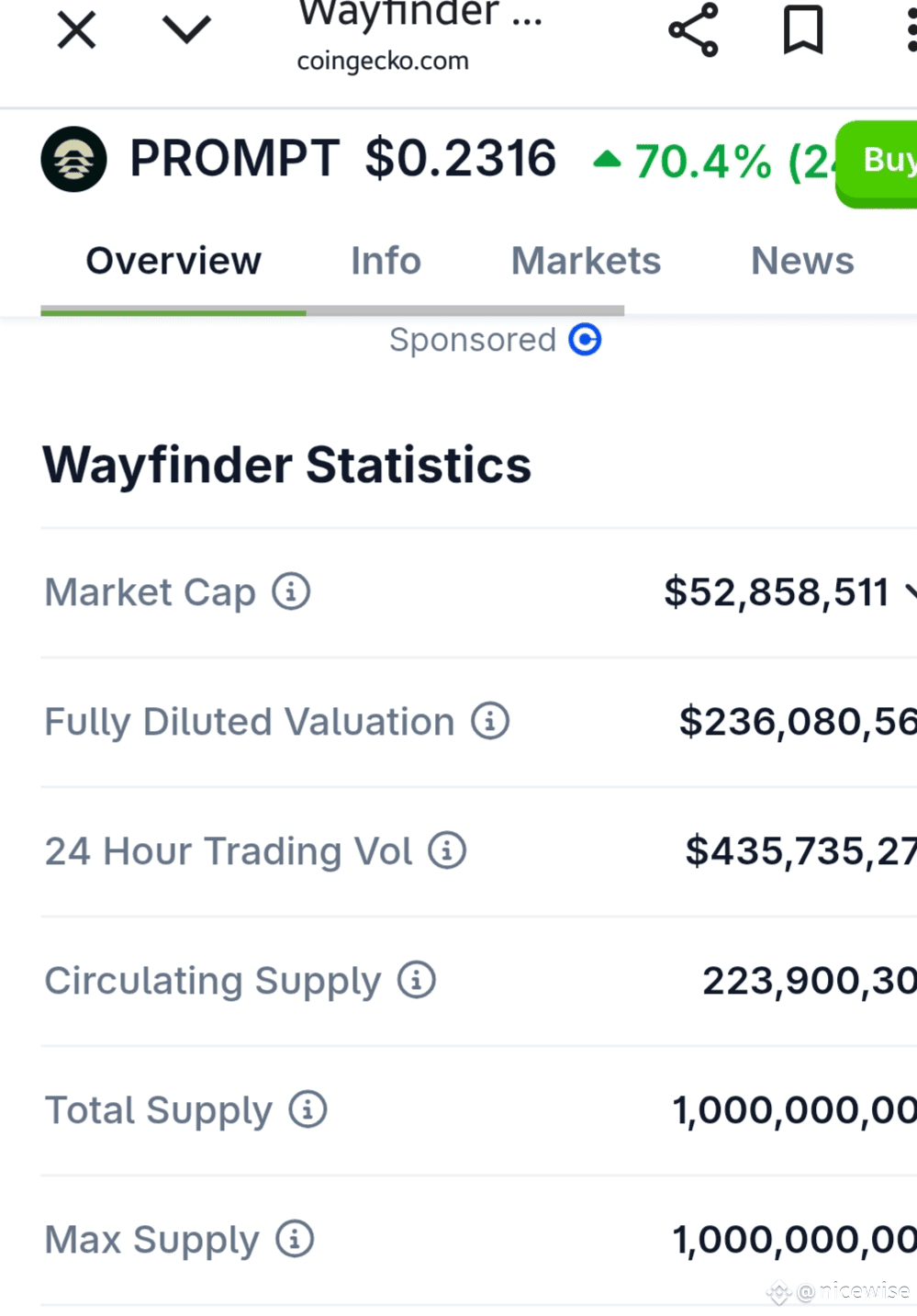Tap Circulating Supply info icon
The width and height of the screenshot is (917, 1316).
(416, 980)
